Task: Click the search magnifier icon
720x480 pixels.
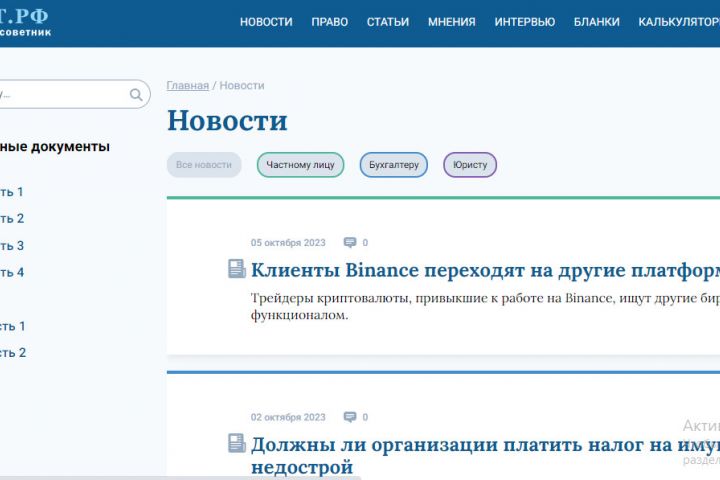Action: (136, 95)
